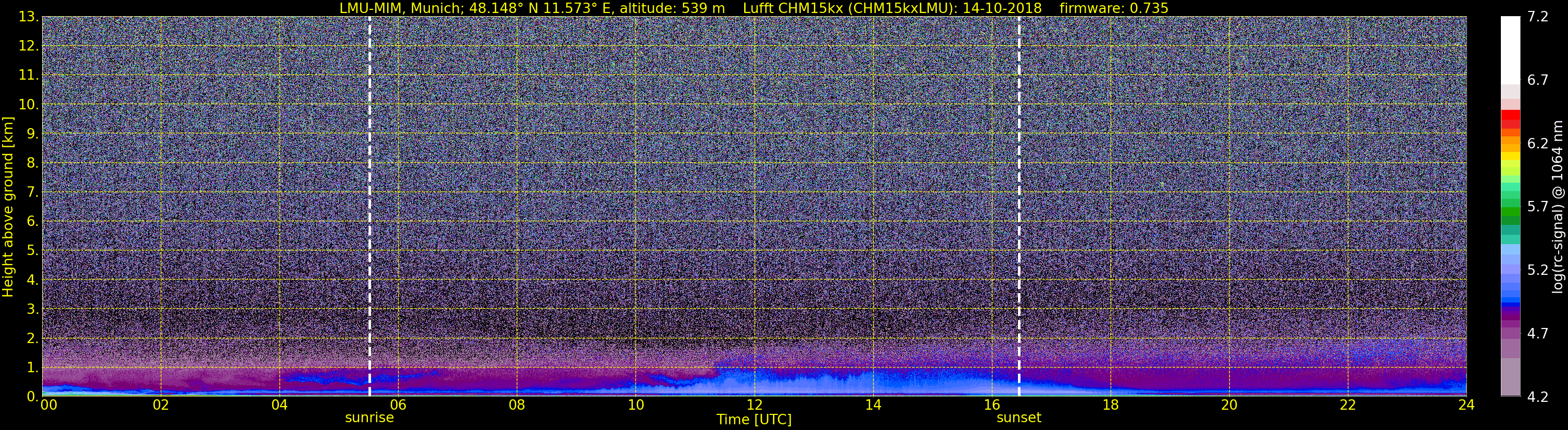Click colorbar tick value '6.2'
The image size is (1568, 430).
(1538, 143)
